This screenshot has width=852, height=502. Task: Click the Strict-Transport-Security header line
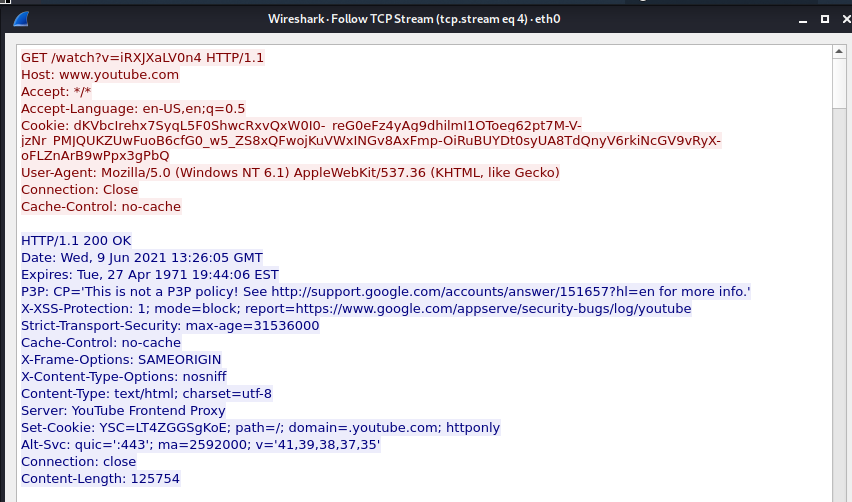pos(170,326)
